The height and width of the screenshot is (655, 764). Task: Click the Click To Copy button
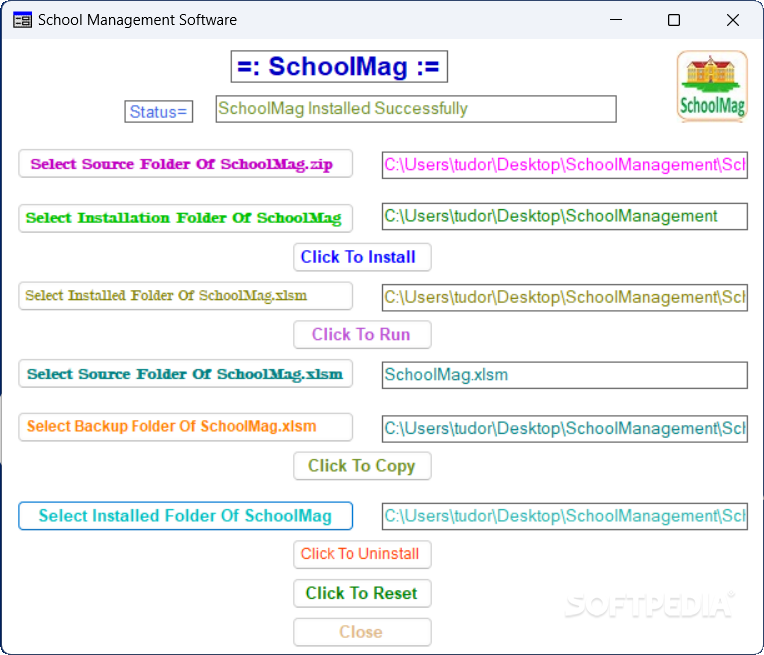tap(362, 466)
